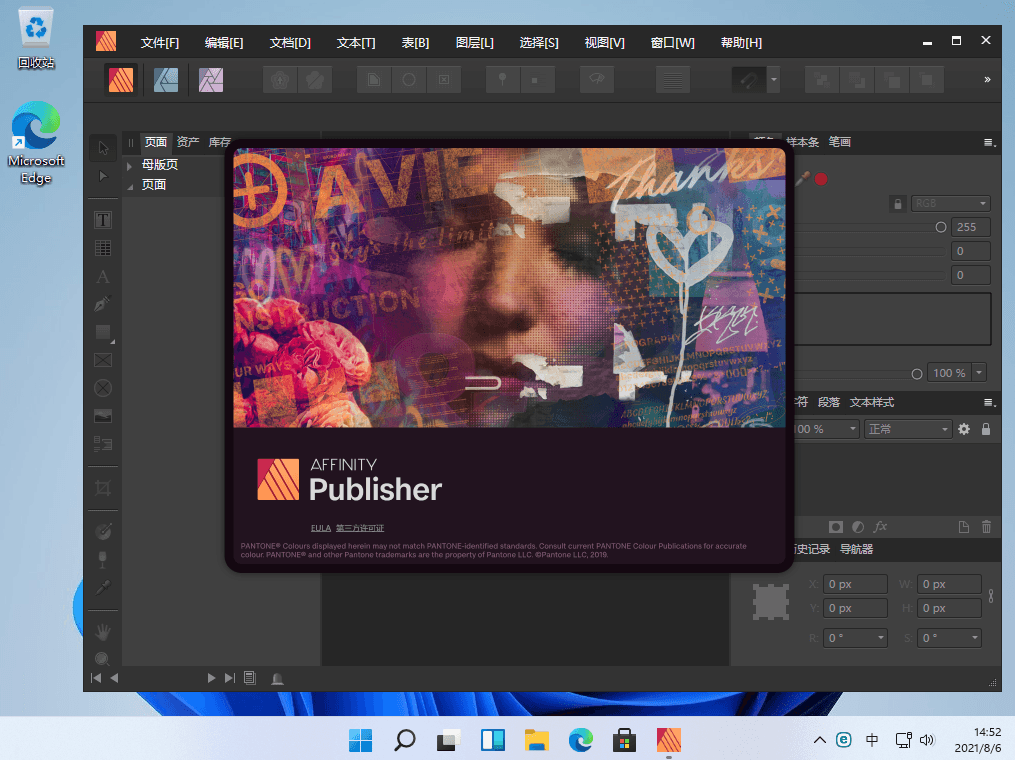Open the 帮助[H] menu
The height and width of the screenshot is (760, 1015).
(741, 43)
